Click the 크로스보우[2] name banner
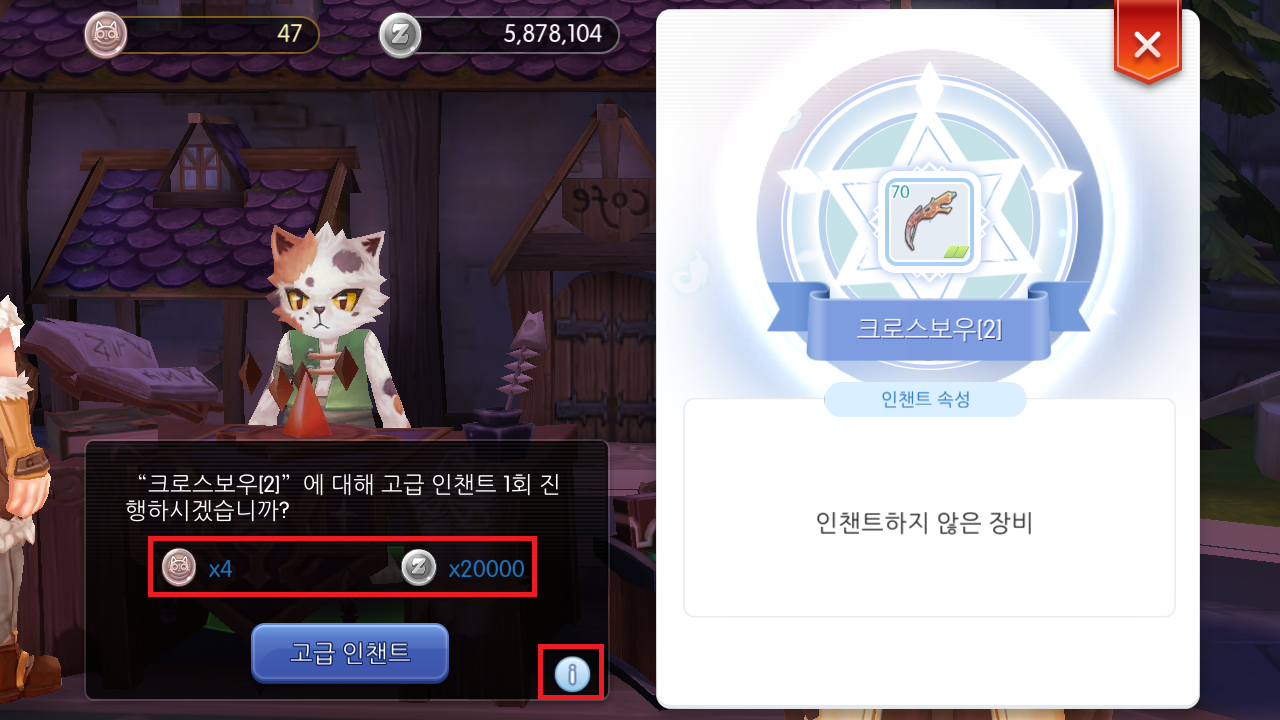Image resolution: width=1280 pixels, height=720 pixels. pos(928,327)
